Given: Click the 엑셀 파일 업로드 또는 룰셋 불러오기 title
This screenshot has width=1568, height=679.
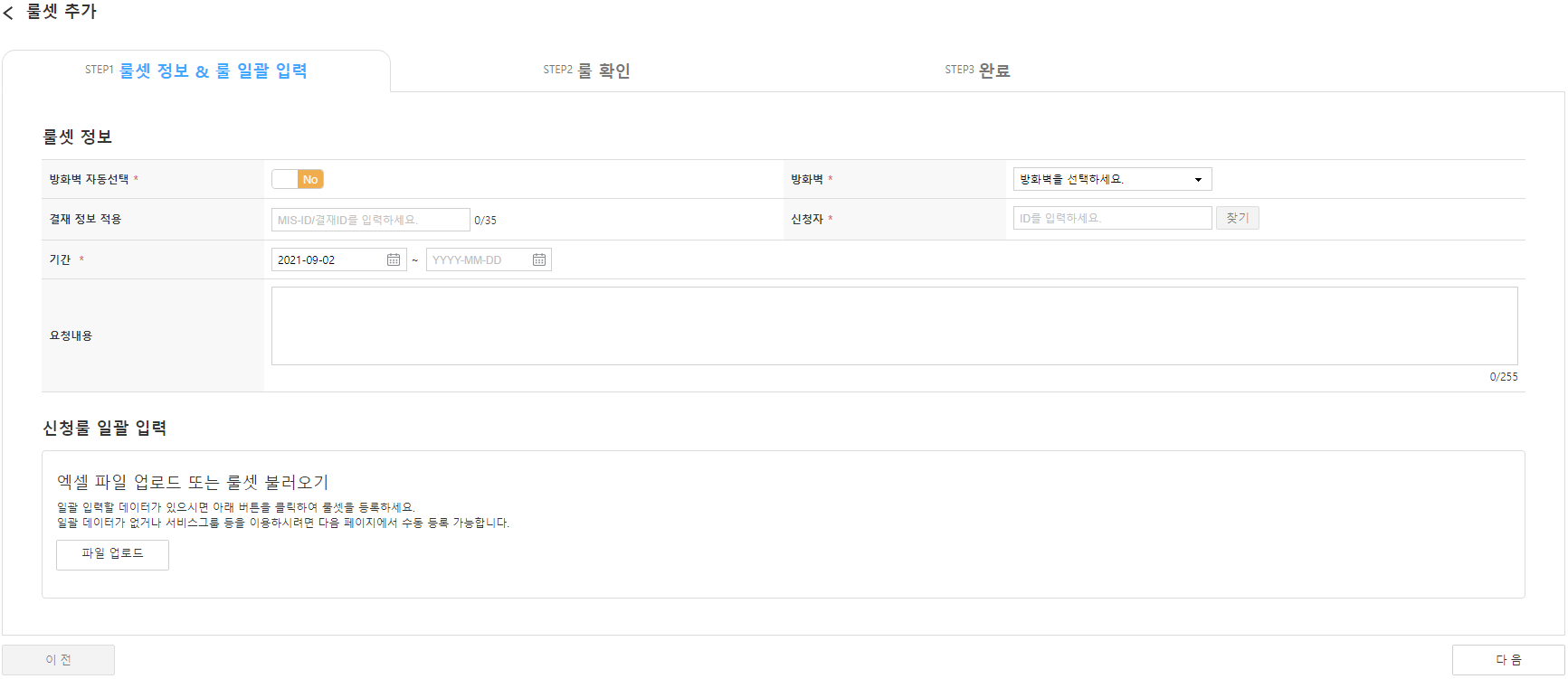Looking at the screenshot, I should pos(193,482).
